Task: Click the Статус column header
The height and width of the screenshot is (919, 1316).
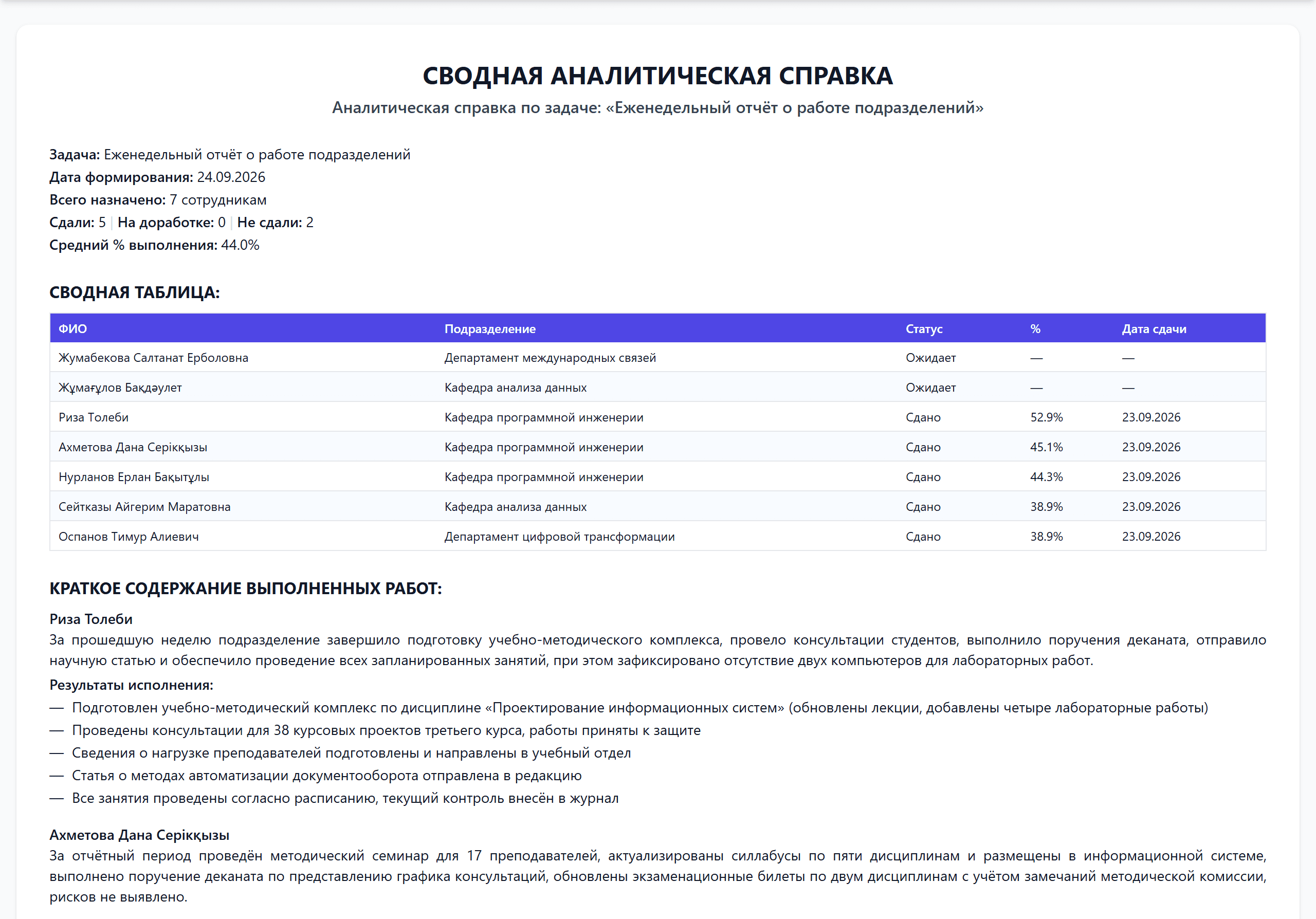Action: (924, 329)
